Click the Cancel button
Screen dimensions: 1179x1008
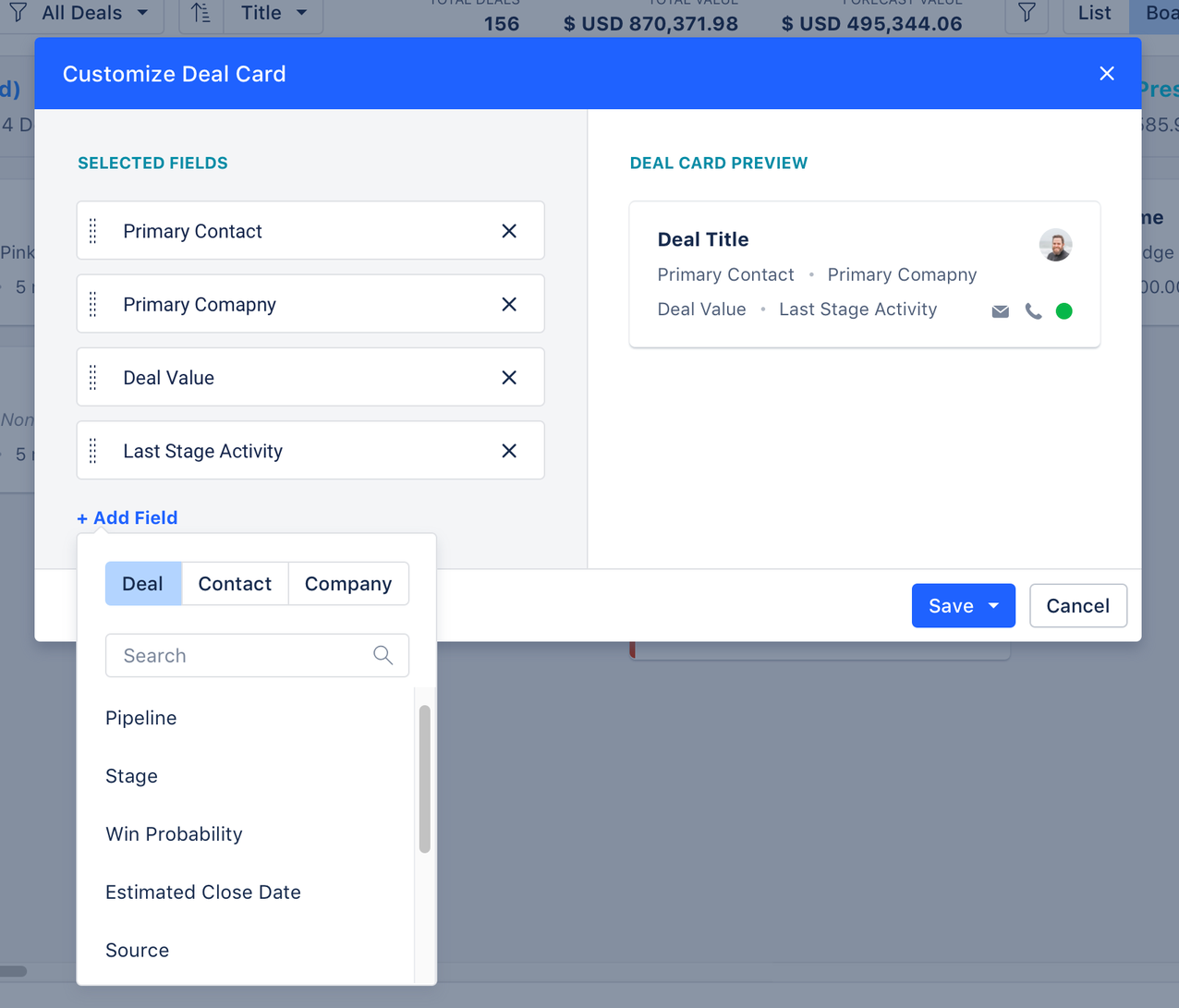pos(1078,606)
